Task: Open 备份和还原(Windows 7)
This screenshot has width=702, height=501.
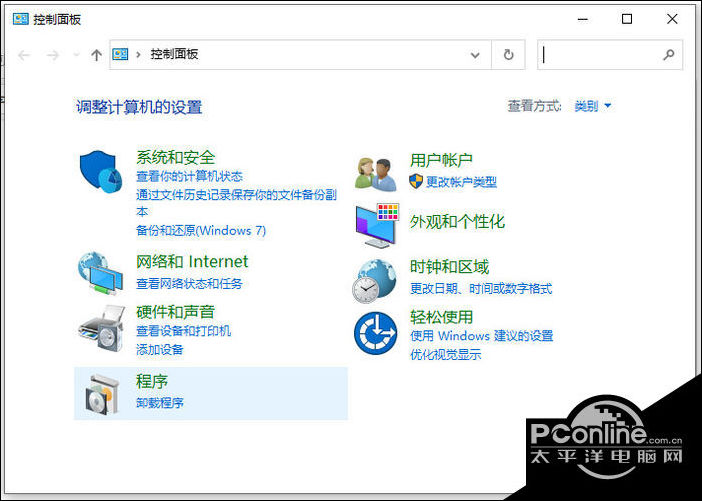Action: pos(201,231)
